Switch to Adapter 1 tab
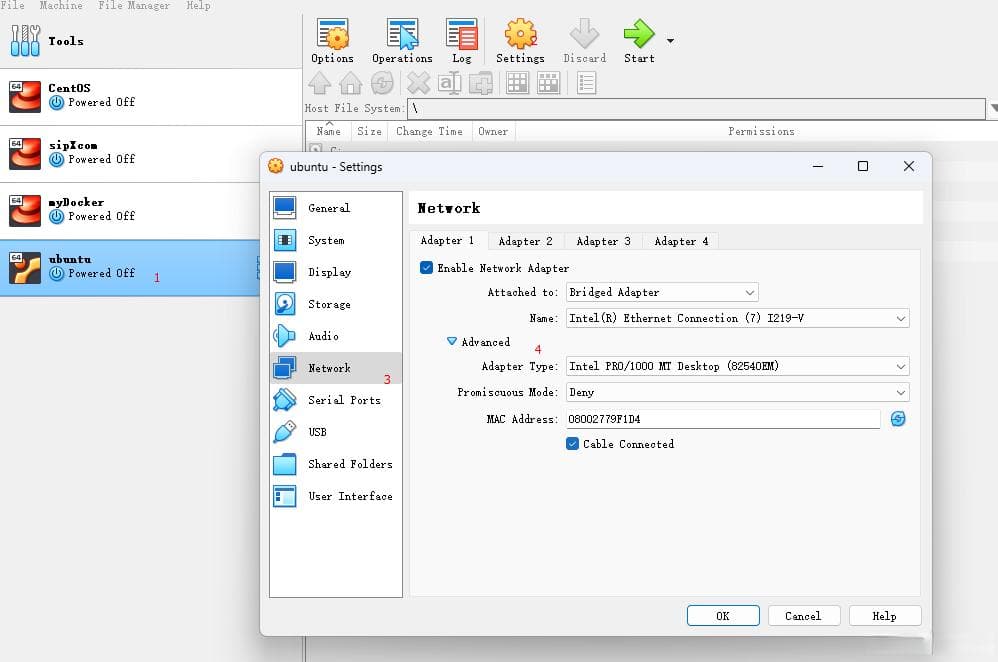998x662 pixels. pos(447,241)
